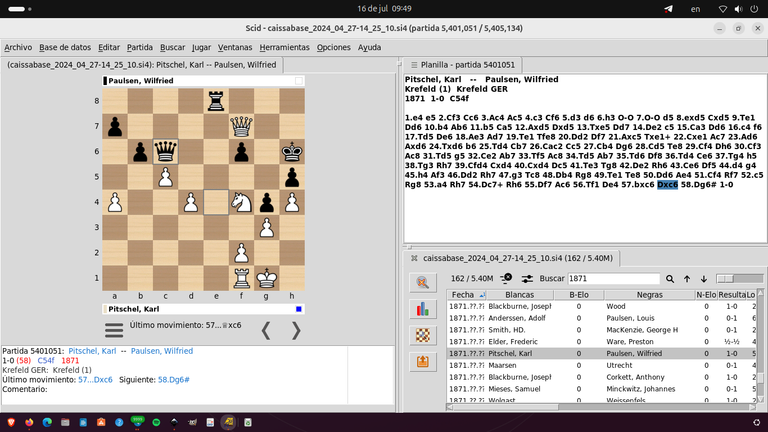Open the Ventanas menu
Screen dimensions: 768x432
[x=235, y=48]
